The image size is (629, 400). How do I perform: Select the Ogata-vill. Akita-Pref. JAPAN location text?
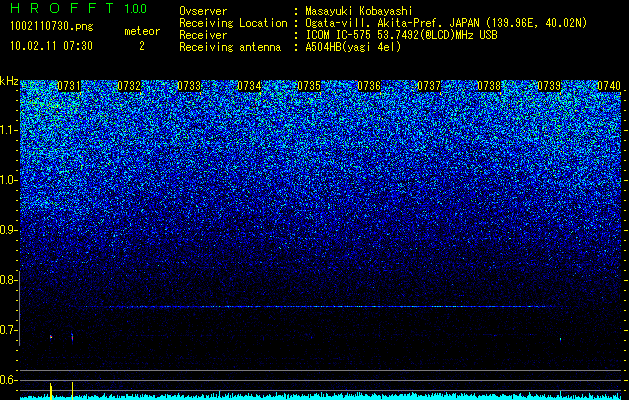point(446,23)
